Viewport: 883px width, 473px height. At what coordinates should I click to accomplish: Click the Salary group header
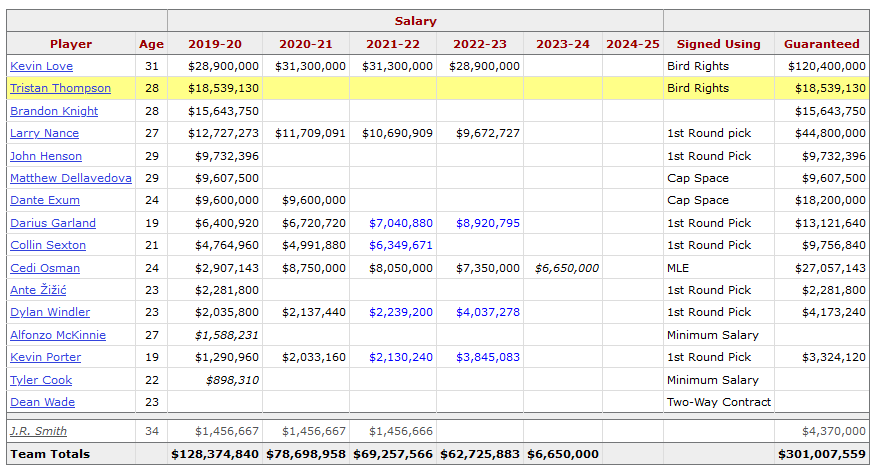416,21
